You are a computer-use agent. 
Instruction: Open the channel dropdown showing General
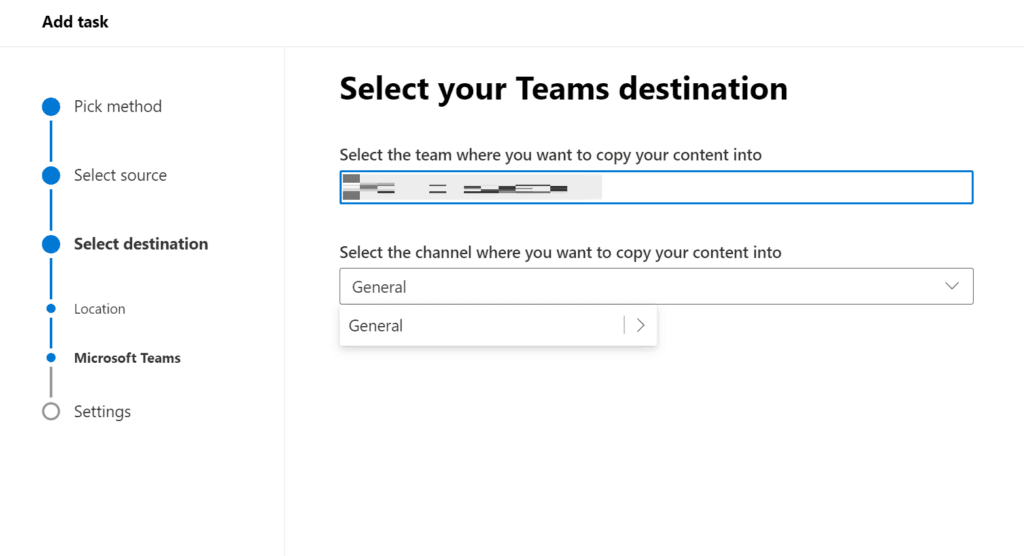coord(640,287)
